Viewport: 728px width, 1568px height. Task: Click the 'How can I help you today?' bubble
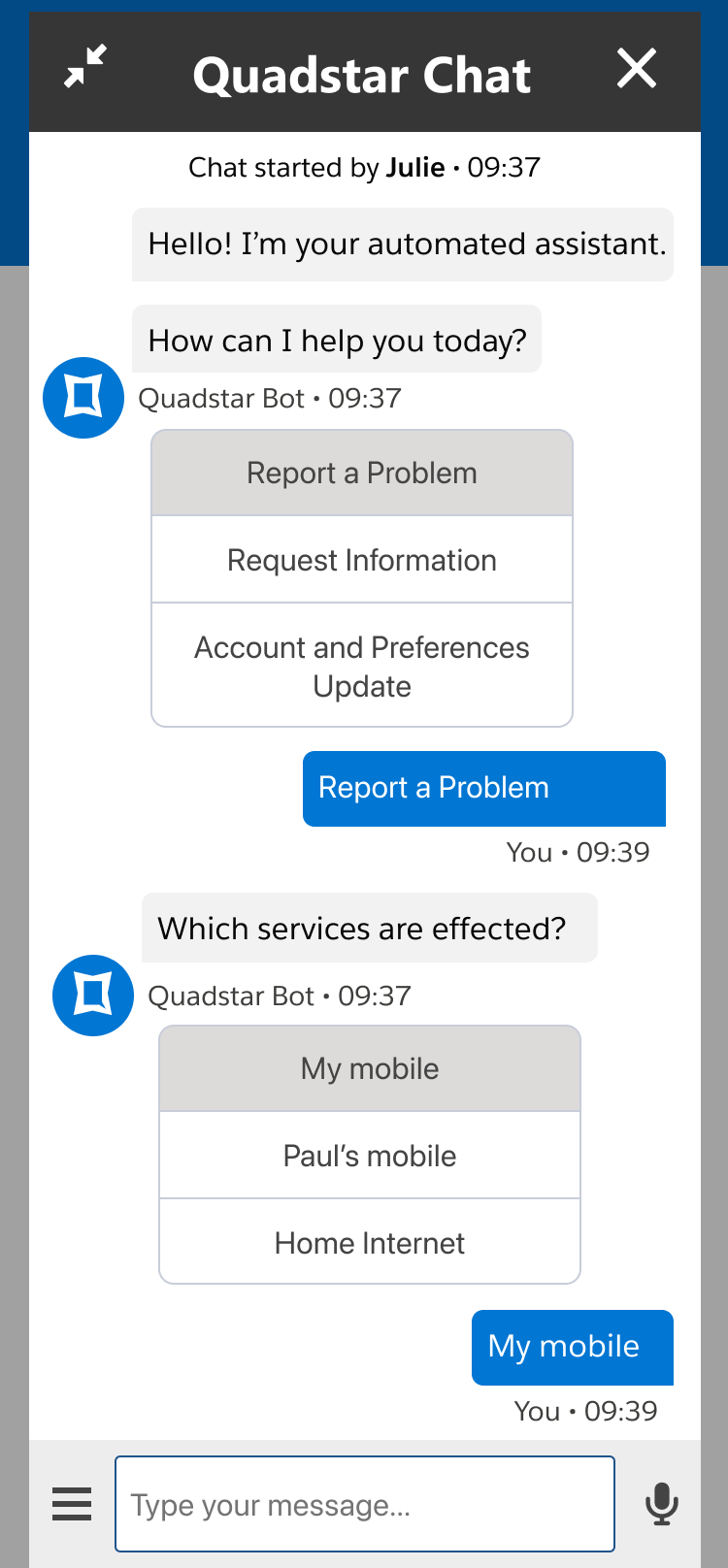[337, 341]
